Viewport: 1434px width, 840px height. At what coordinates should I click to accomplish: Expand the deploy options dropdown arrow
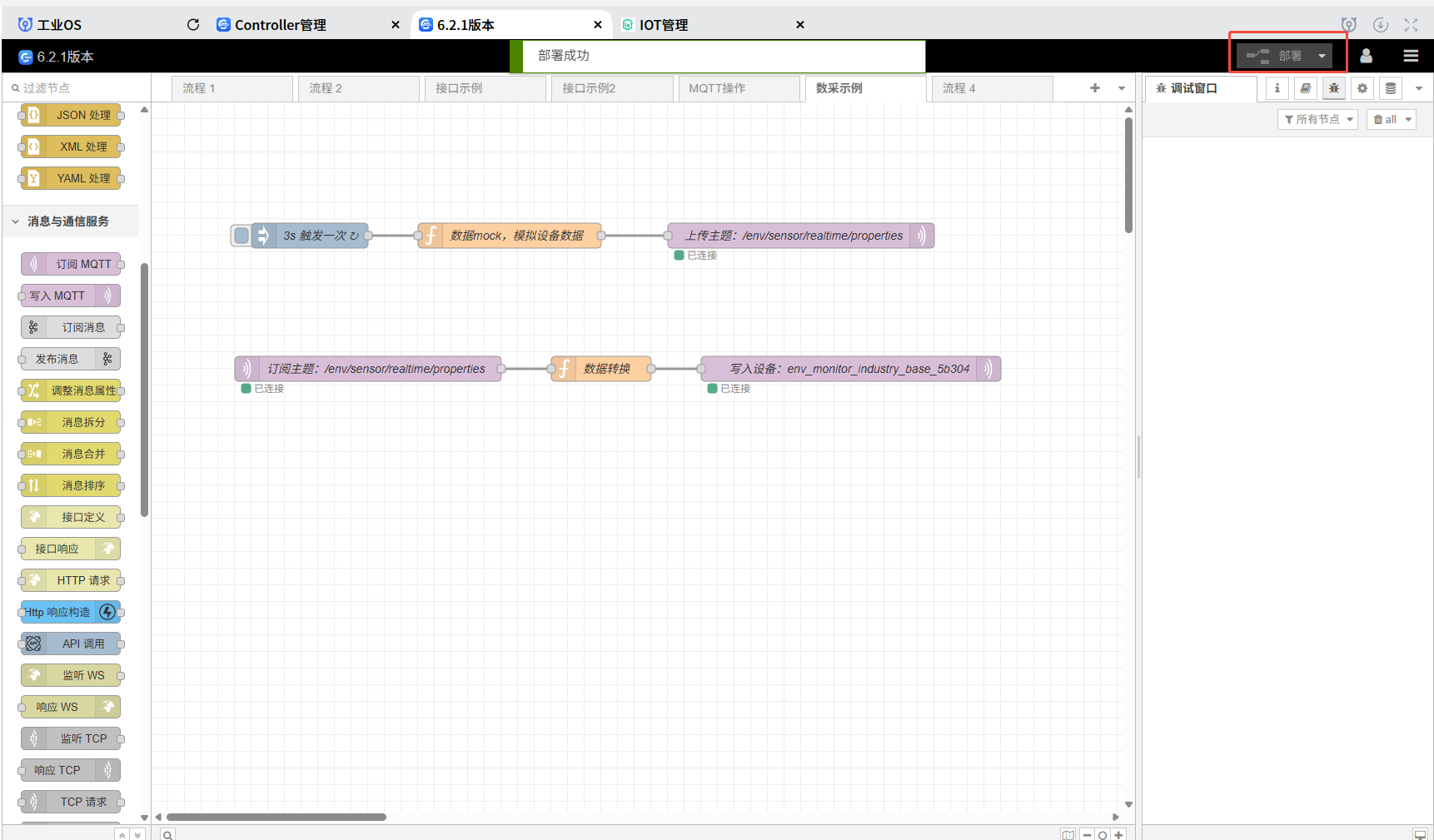pyautogui.click(x=1322, y=57)
